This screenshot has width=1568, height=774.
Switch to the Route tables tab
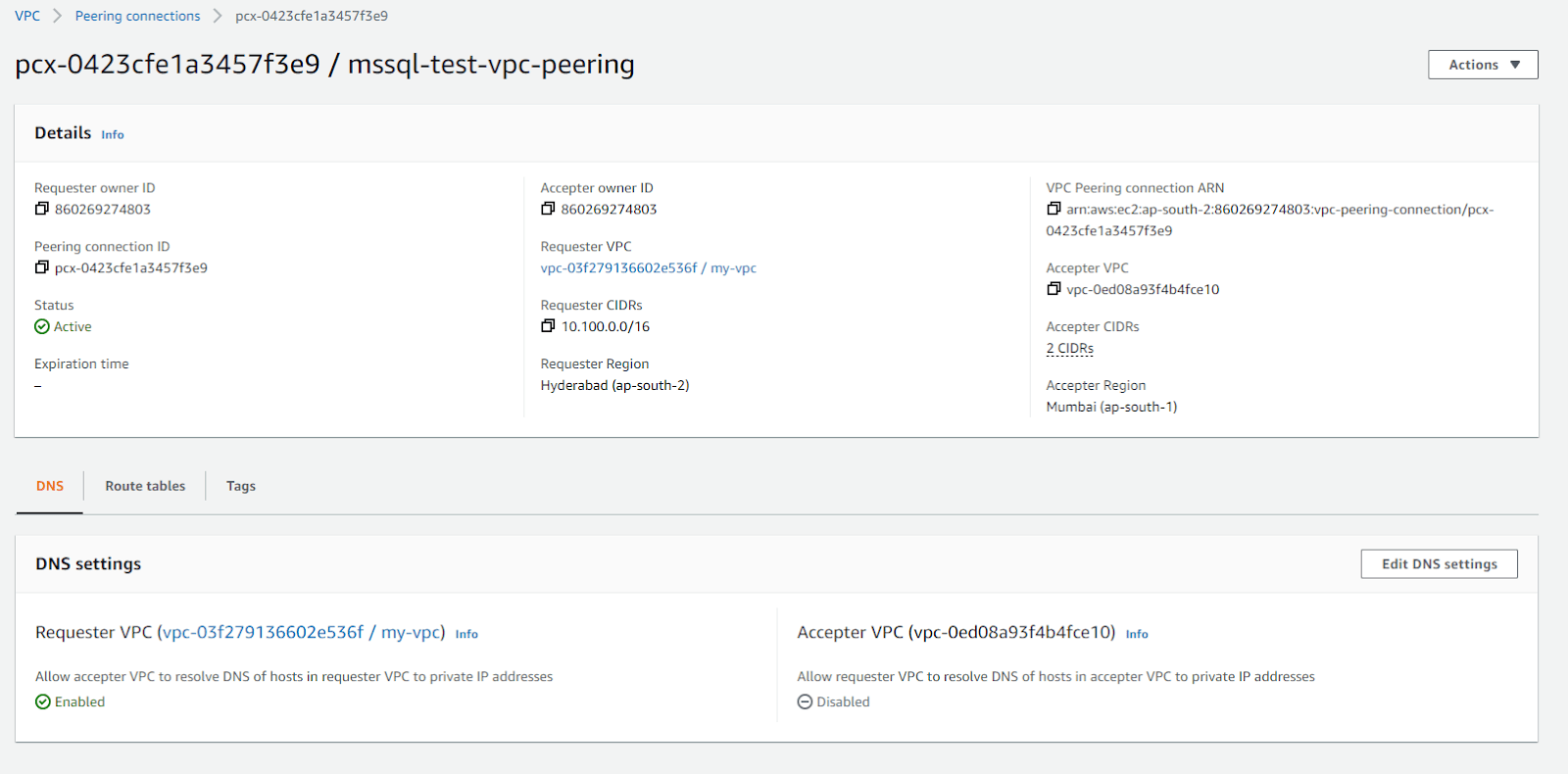point(145,486)
